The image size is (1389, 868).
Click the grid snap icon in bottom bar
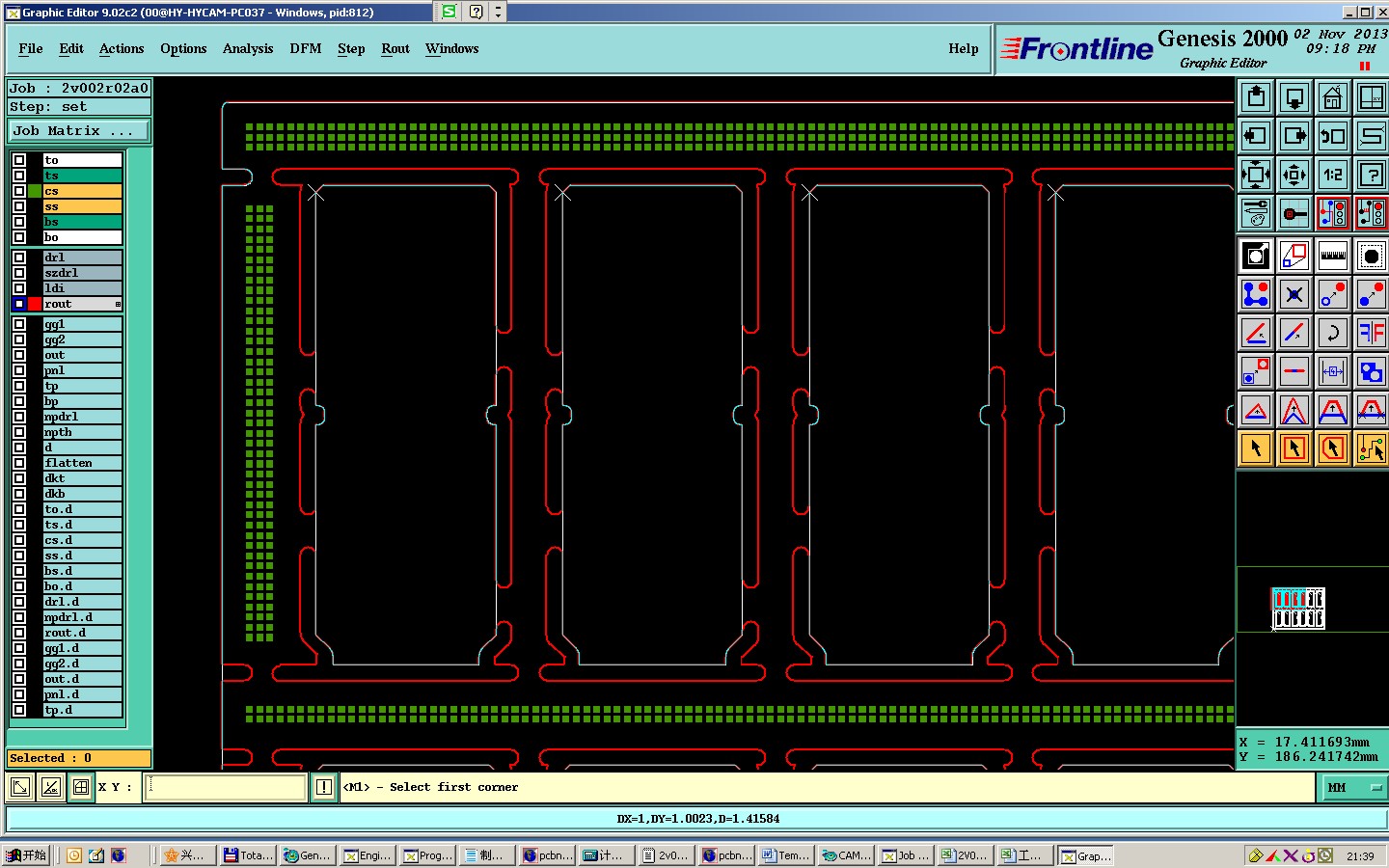pyautogui.click(x=81, y=787)
